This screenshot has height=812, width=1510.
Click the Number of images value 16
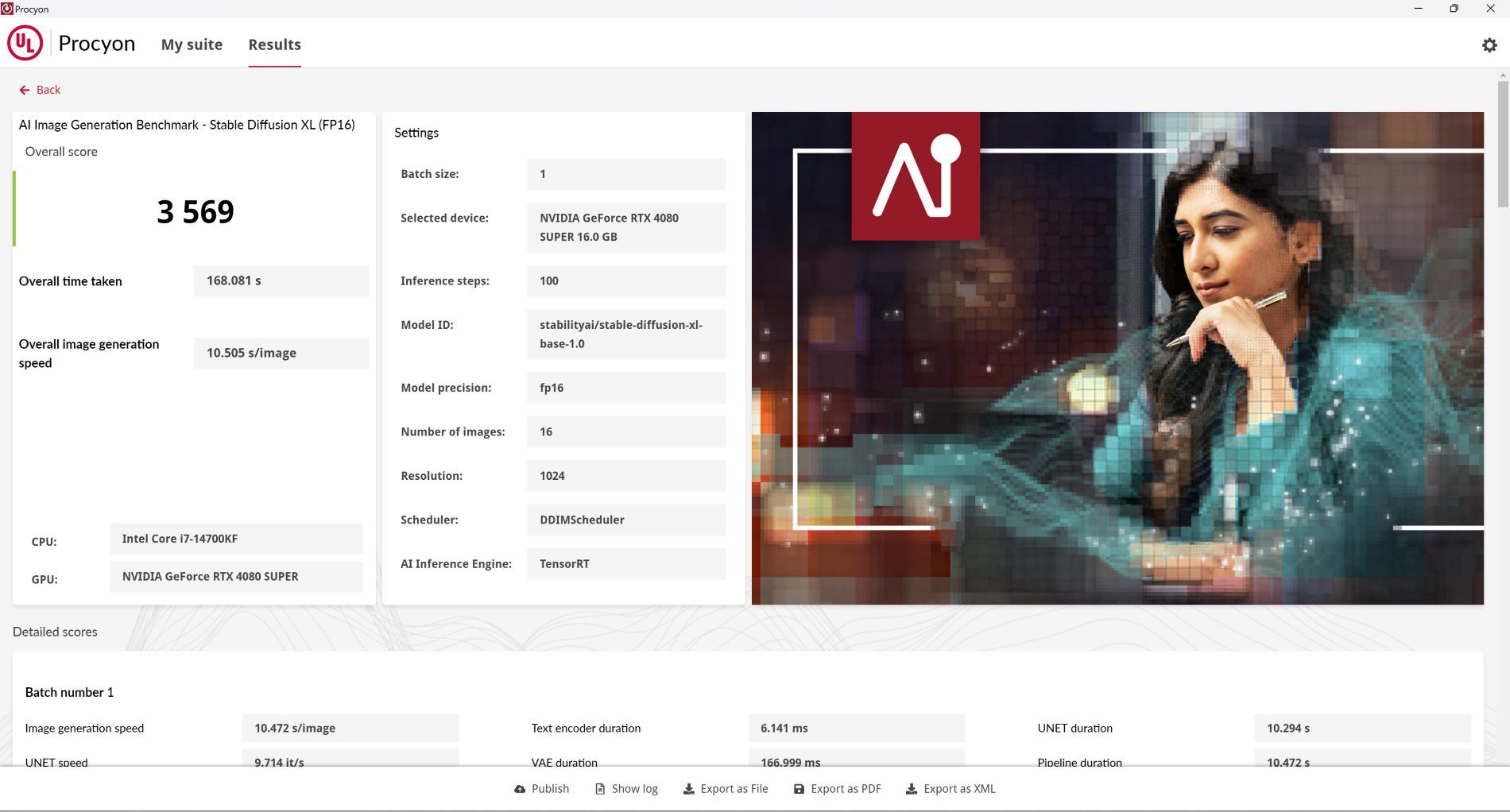pyautogui.click(x=626, y=431)
